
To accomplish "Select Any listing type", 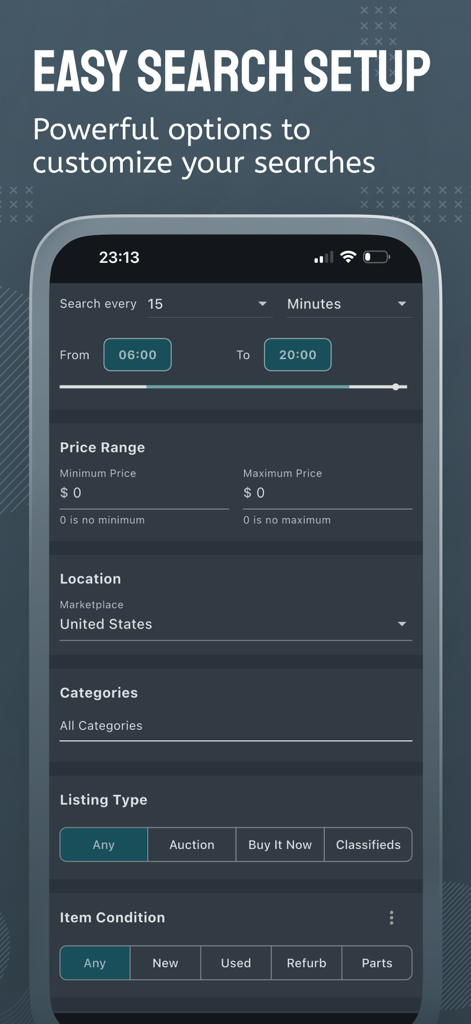I will 104,844.
